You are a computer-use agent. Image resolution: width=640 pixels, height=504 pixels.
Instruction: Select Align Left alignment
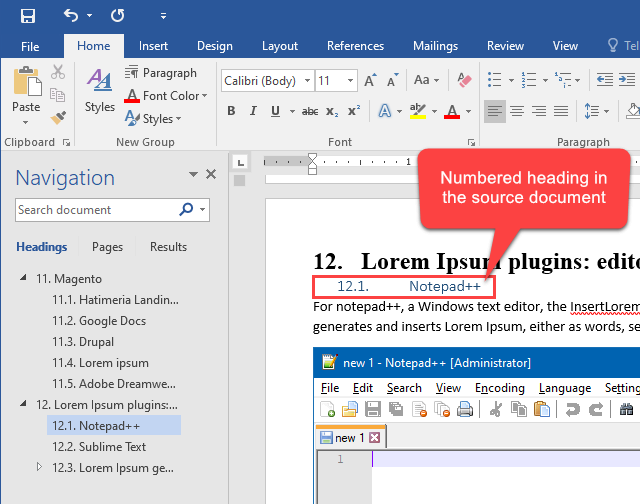(495, 111)
